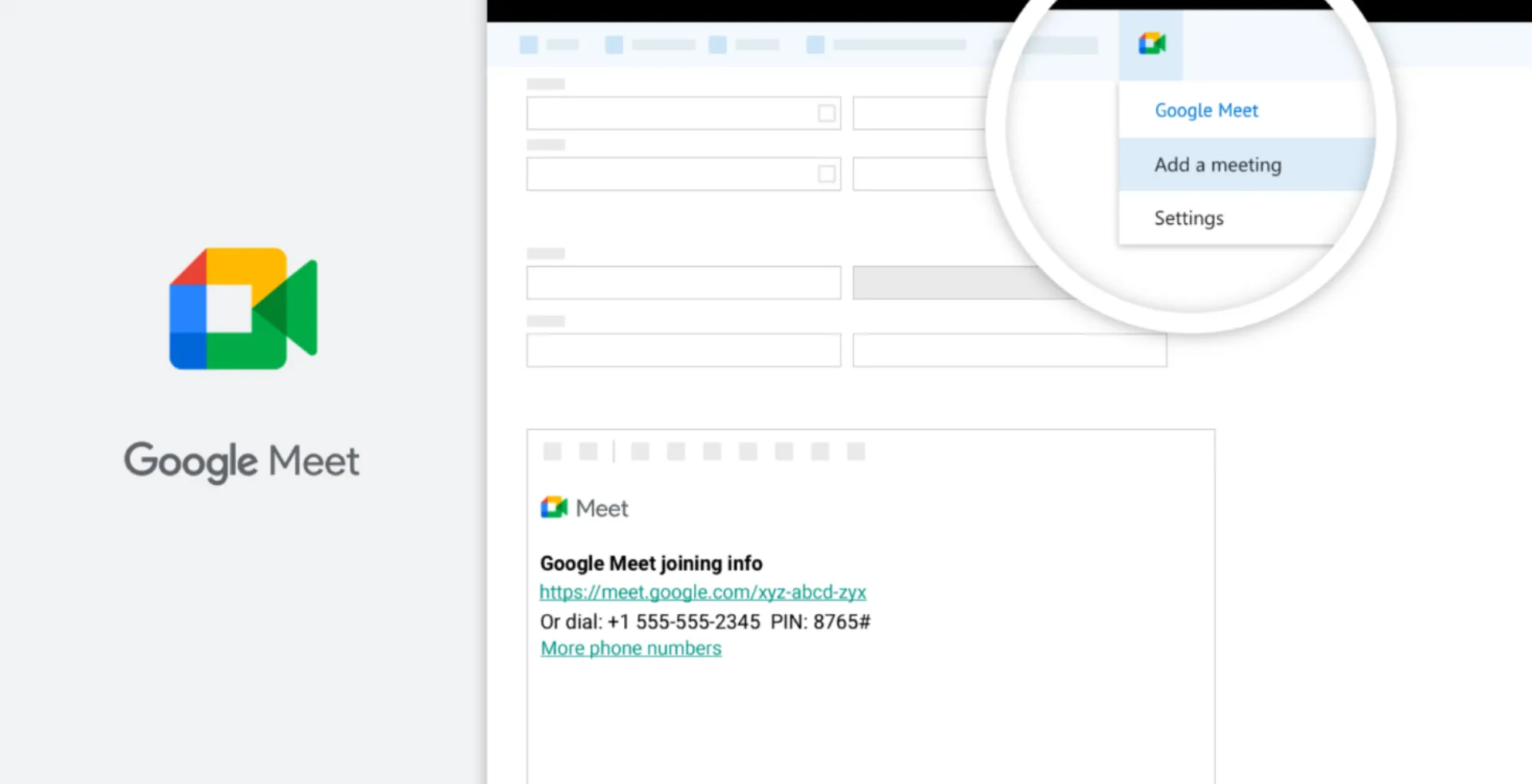Click the first formatting icon in the compose toolbar
The height and width of the screenshot is (784, 1532).
(553, 451)
